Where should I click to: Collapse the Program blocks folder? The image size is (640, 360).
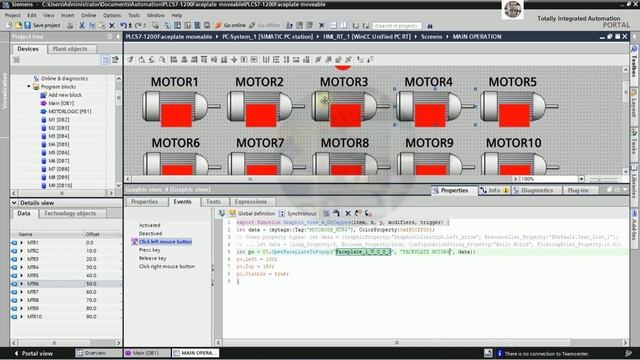tap(29, 87)
